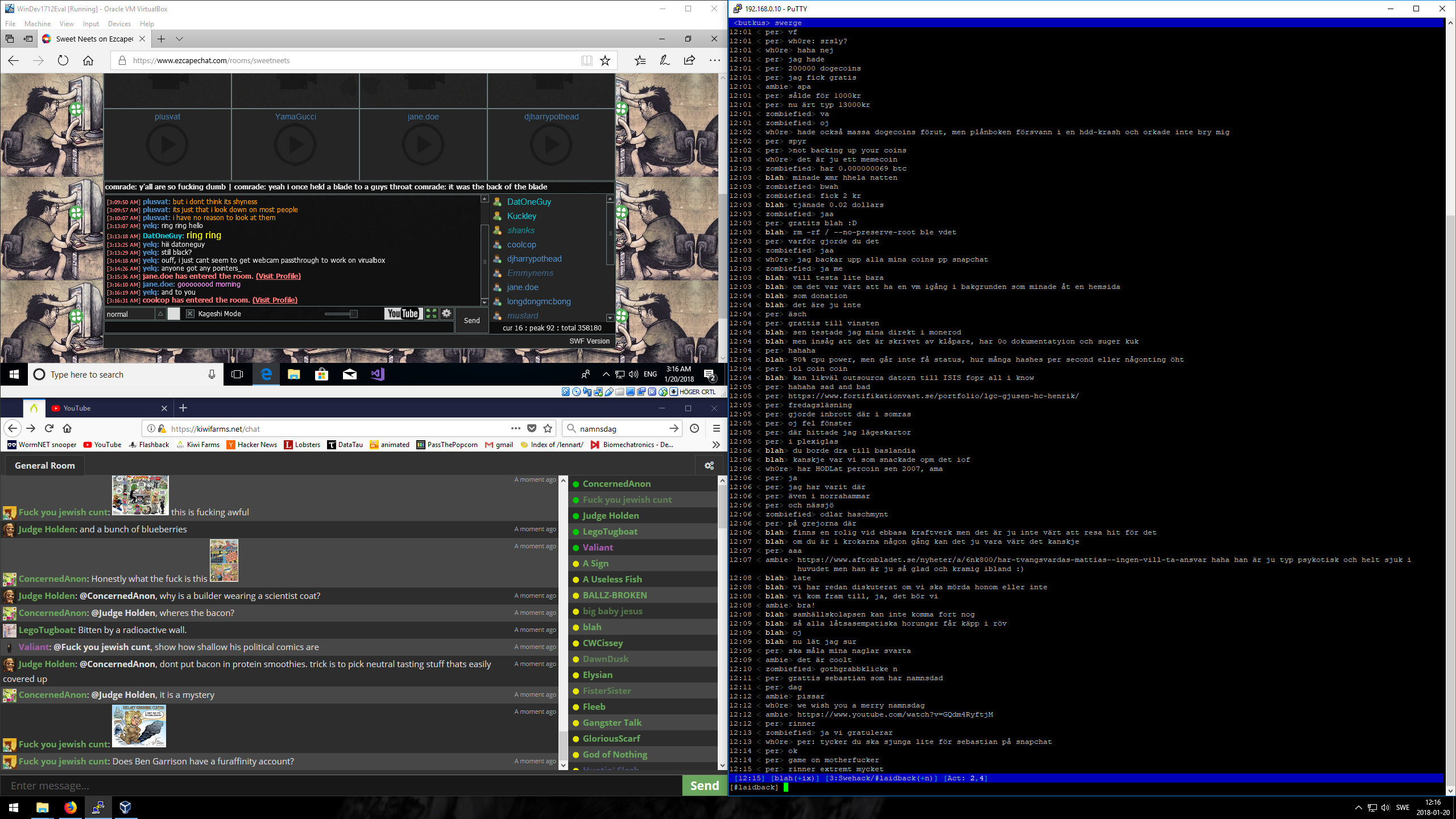Viewport: 1456px width, 819px height.
Task: Click Edge Refresh button
Action: point(63,60)
